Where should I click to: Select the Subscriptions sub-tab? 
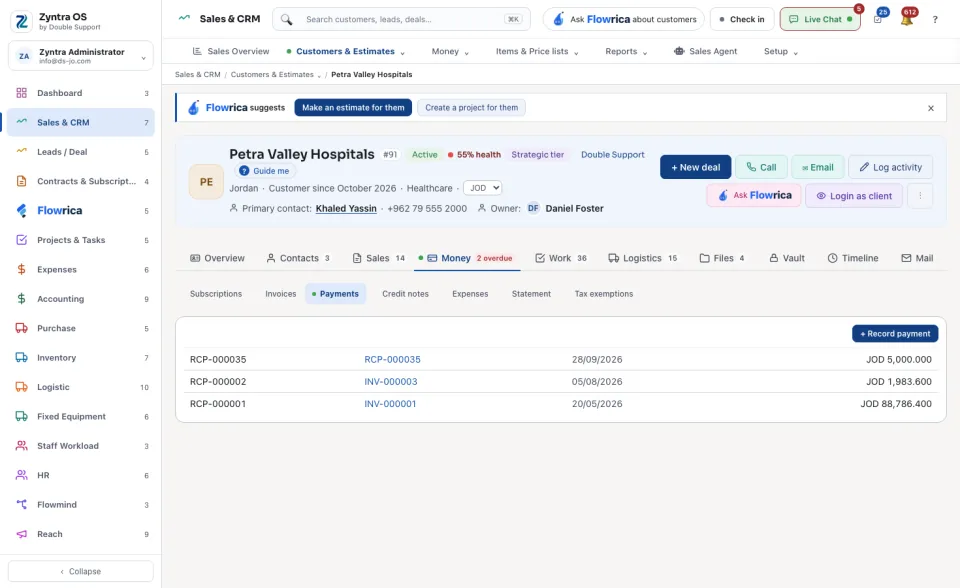[x=216, y=294]
